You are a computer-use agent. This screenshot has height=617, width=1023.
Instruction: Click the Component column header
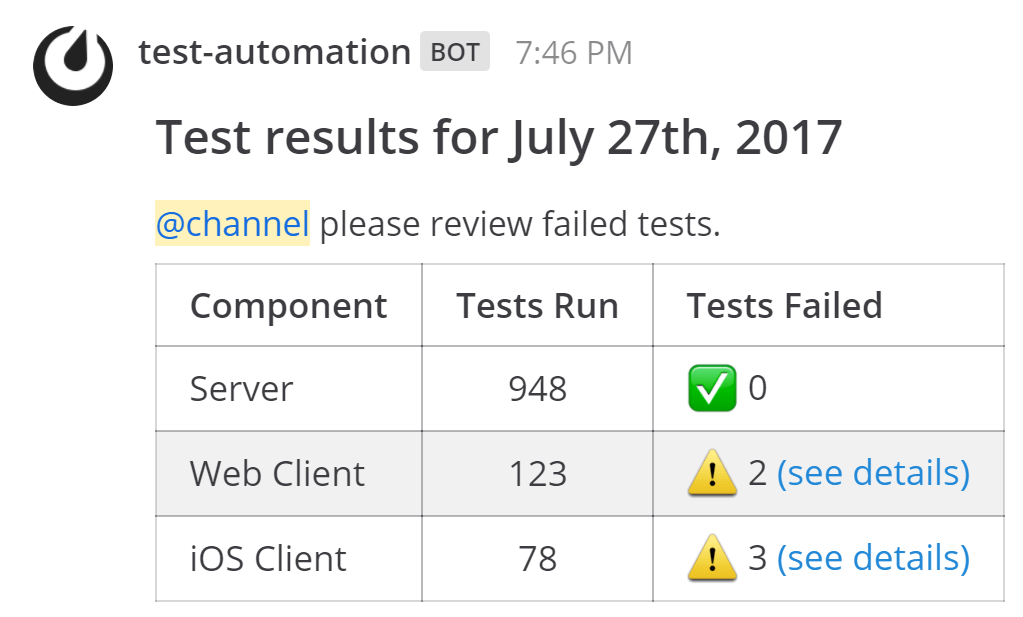point(287,305)
